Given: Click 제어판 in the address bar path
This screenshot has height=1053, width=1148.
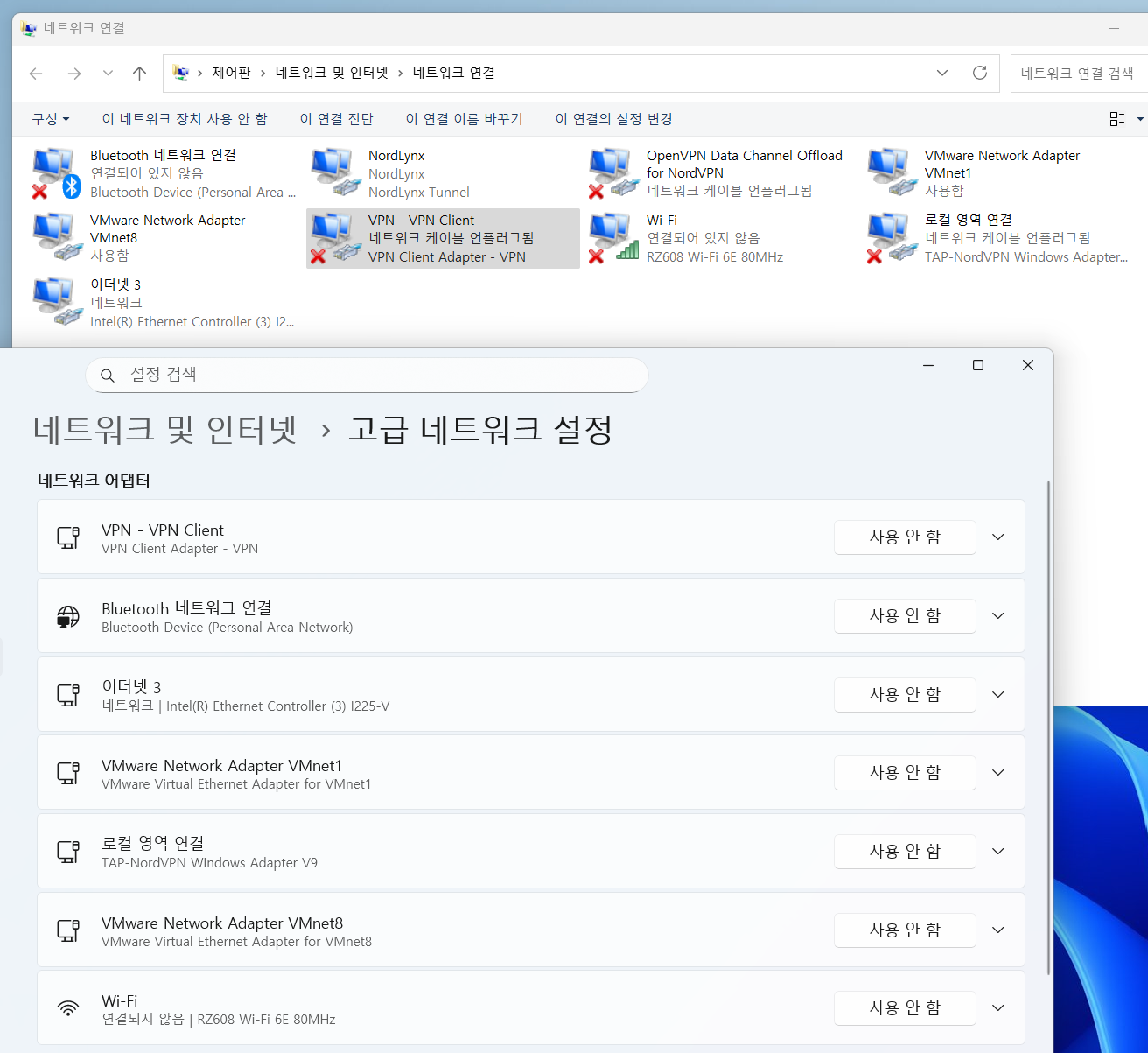Looking at the screenshot, I should (231, 73).
